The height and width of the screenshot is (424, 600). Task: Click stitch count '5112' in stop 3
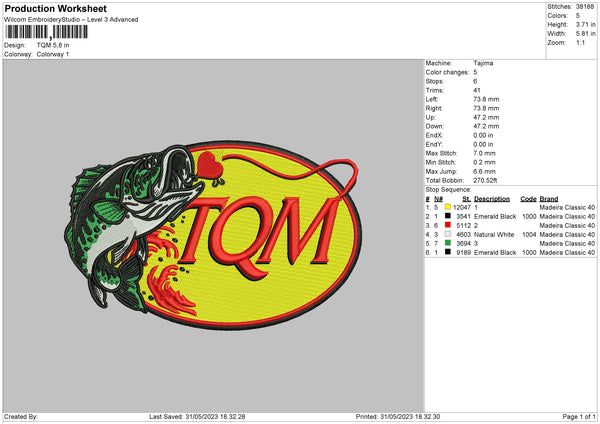pos(463,225)
